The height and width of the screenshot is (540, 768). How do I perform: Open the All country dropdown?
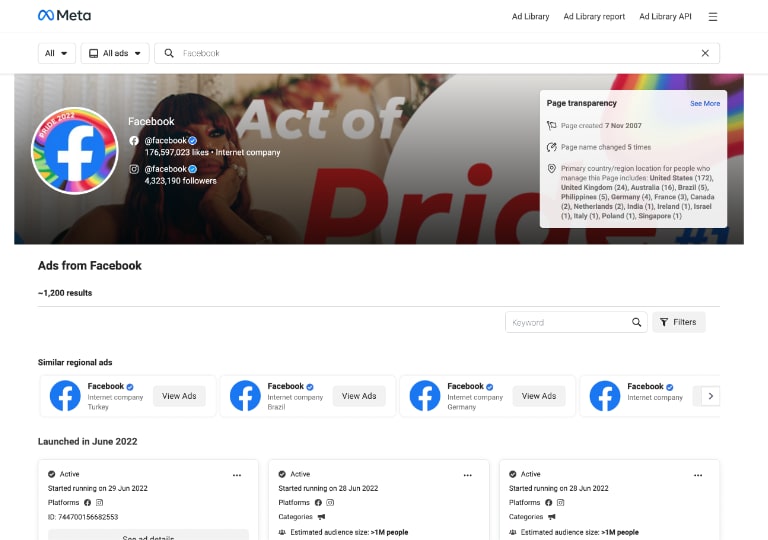click(x=57, y=53)
